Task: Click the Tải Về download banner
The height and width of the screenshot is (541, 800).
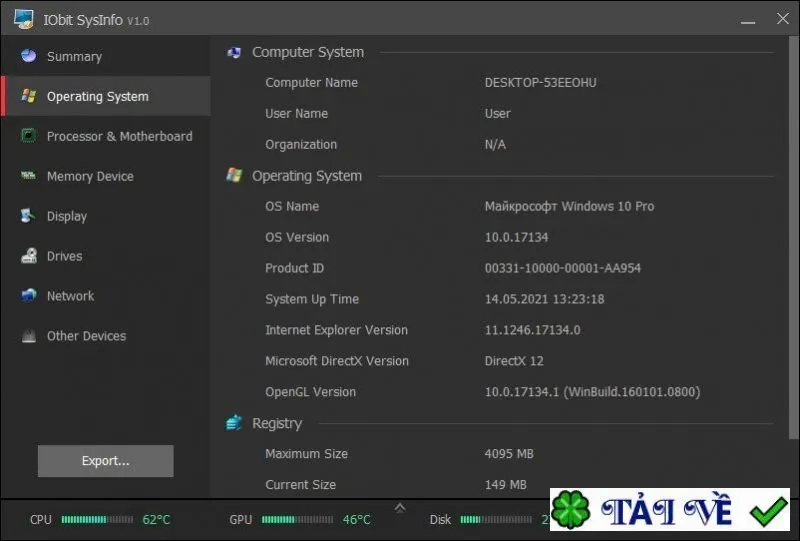Action: click(x=670, y=509)
